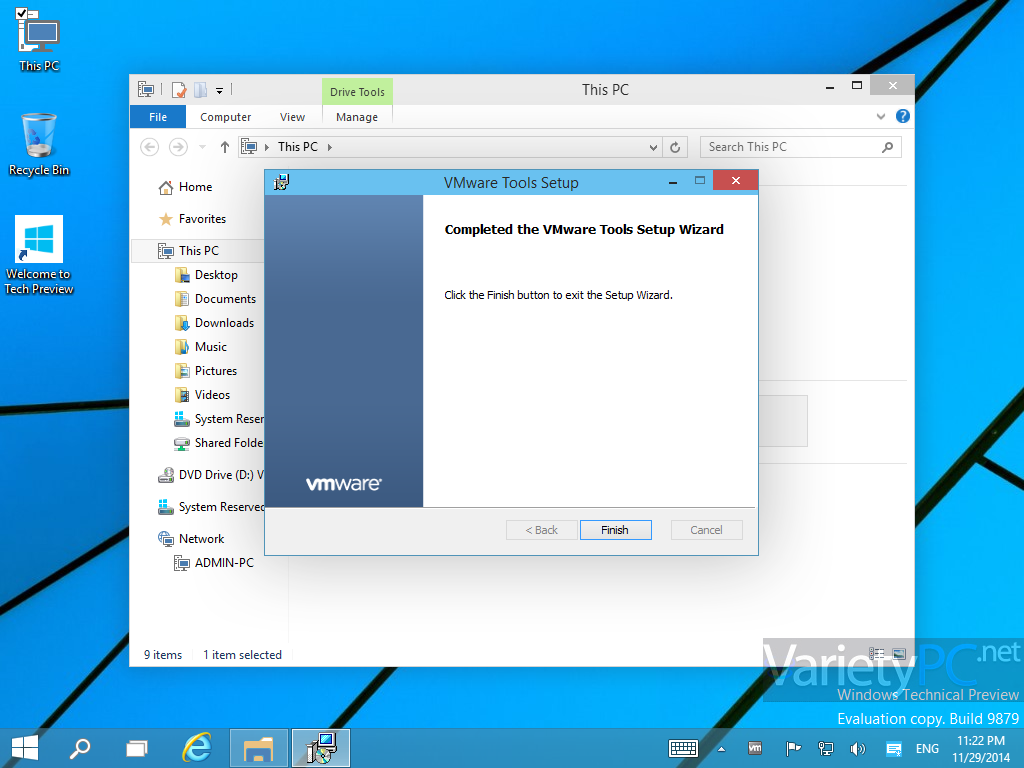1024x768 pixels.
Task: Switch to details view in status bar
Action: tap(876, 654)
